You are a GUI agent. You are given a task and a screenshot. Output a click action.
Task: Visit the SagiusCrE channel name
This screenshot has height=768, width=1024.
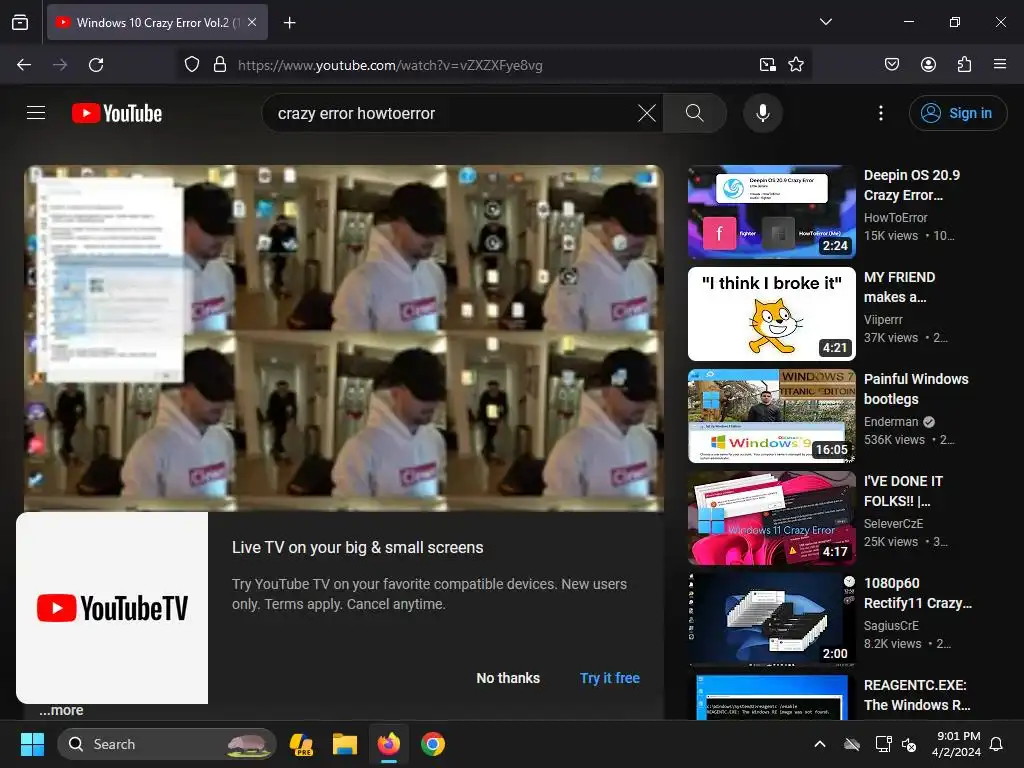(891, 625)
